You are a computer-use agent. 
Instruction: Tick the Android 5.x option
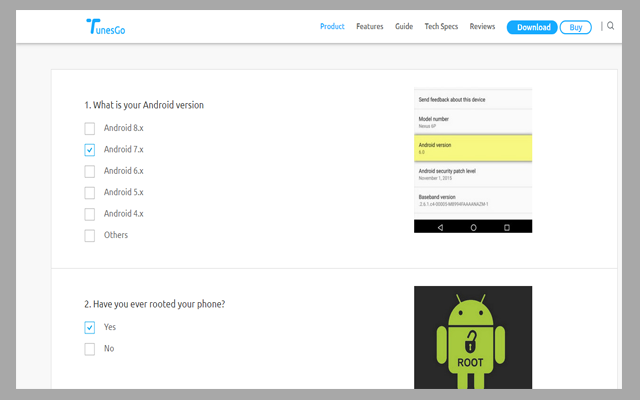tap(90, 192)
